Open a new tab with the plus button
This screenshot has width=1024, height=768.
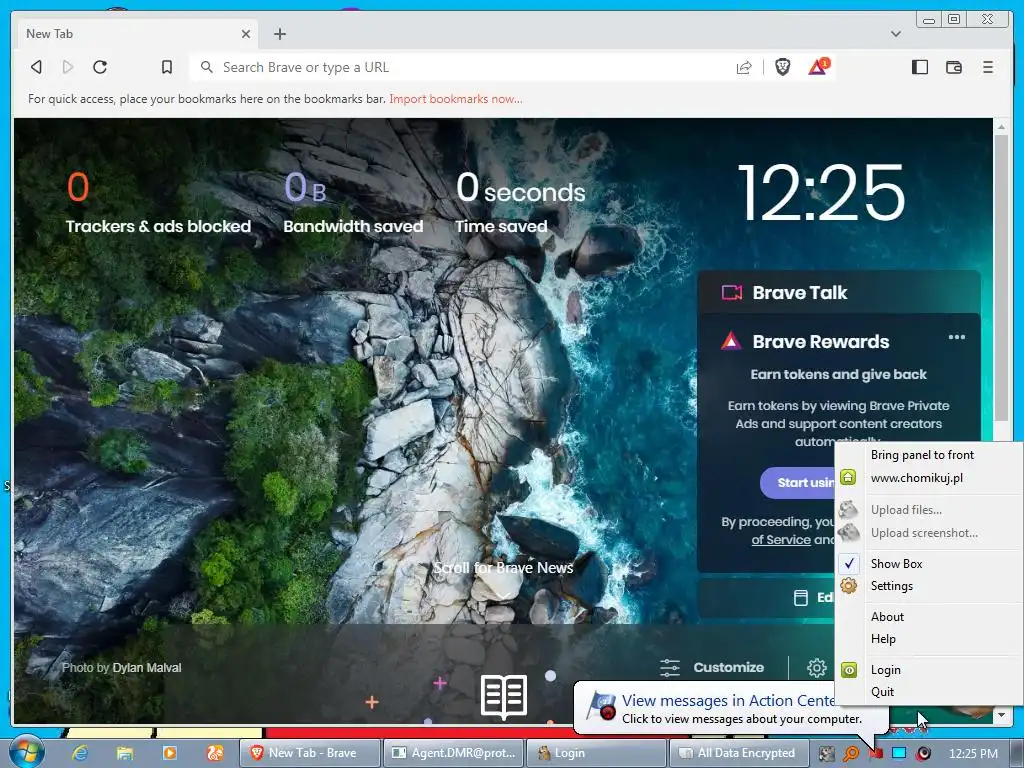point(280,34)
